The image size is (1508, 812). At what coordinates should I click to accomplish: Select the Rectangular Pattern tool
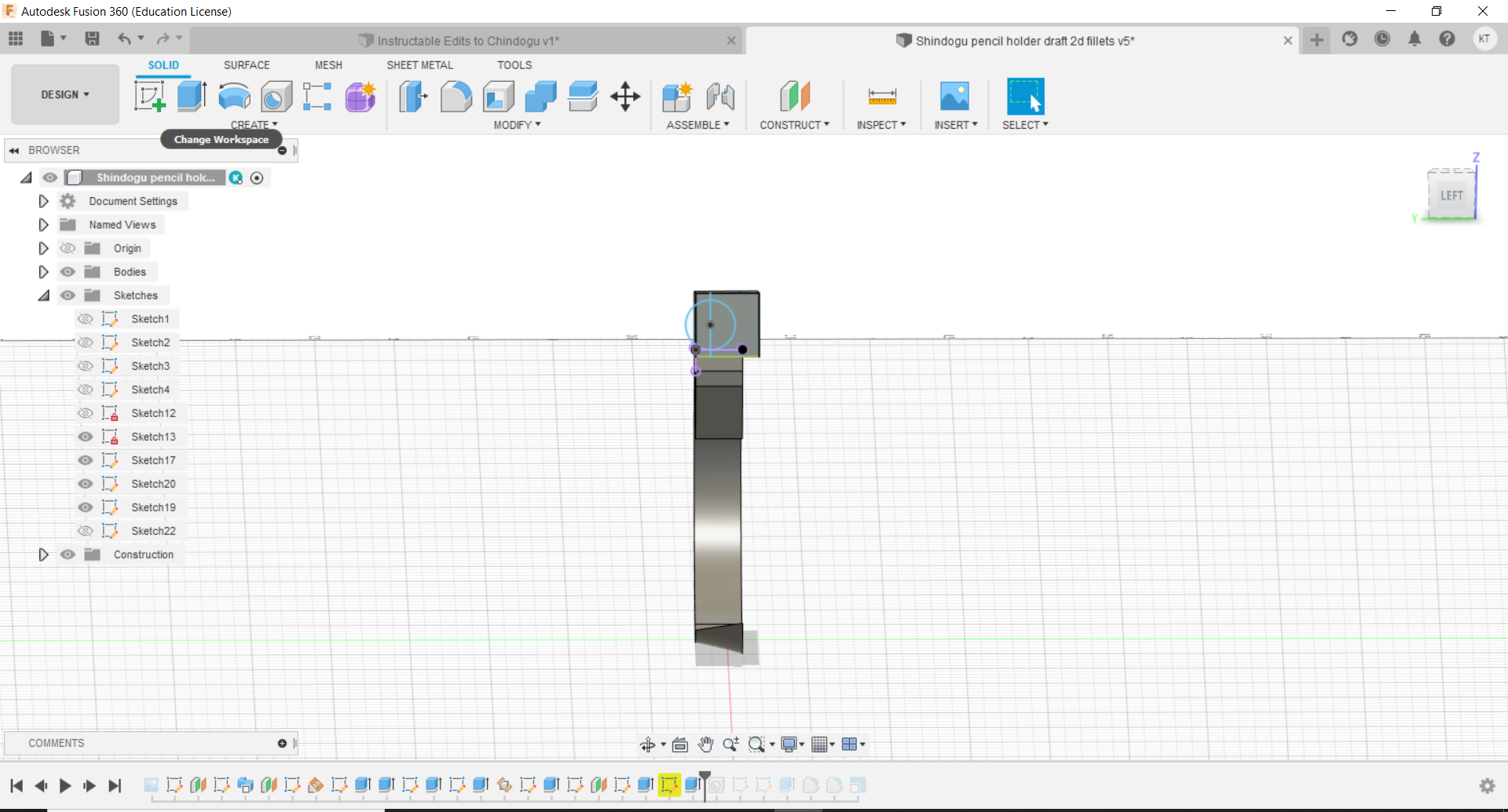tap(317, 97)
